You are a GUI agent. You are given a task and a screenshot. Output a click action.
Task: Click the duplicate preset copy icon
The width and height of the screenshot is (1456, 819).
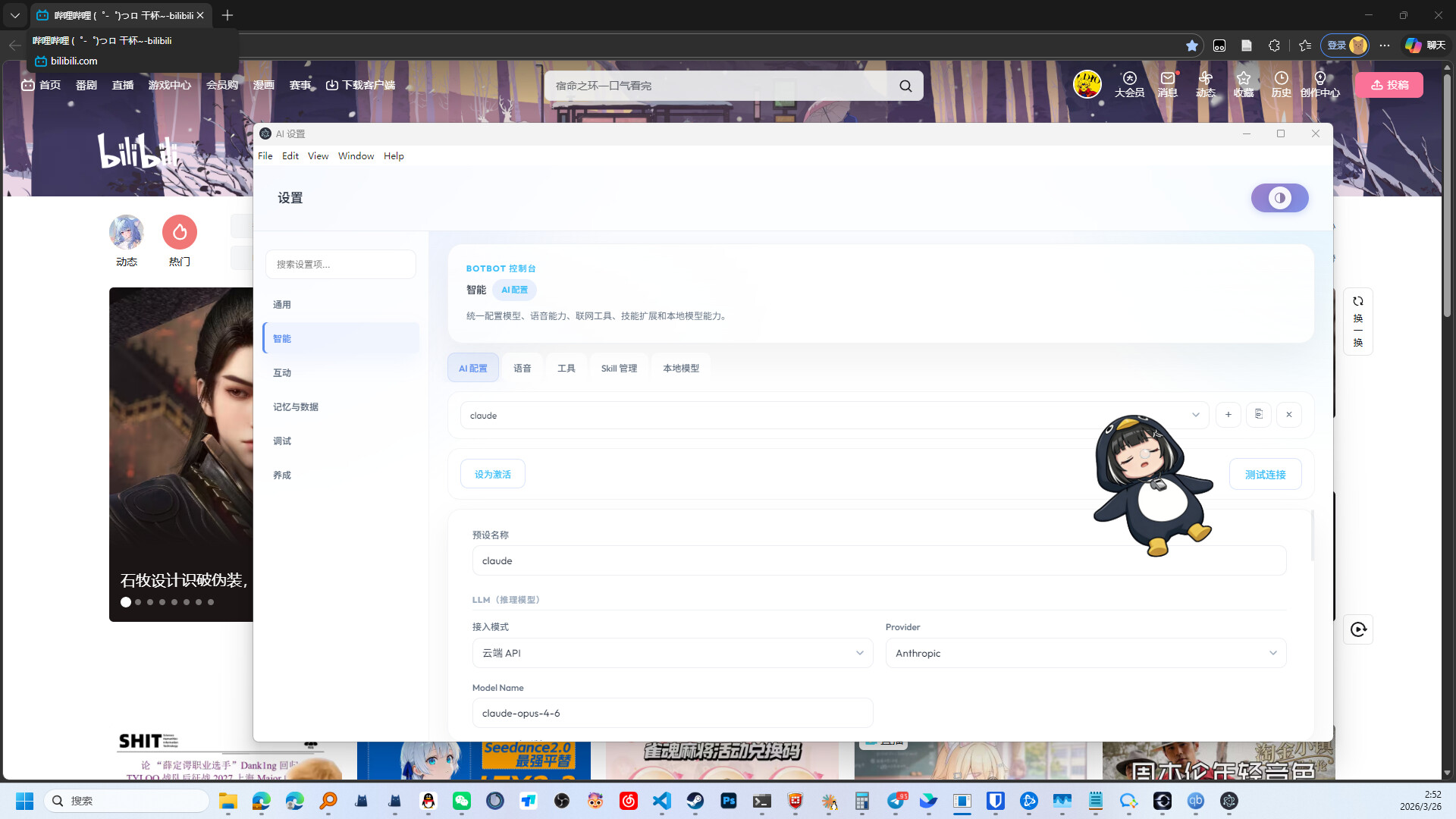point(1258,415)
